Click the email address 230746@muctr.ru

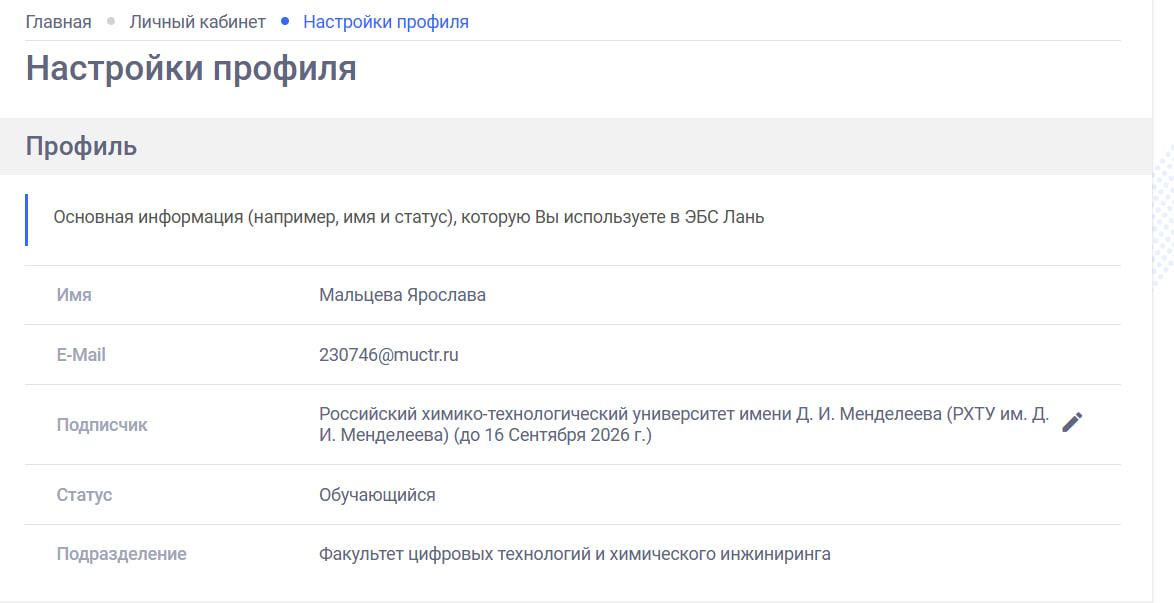388,355
